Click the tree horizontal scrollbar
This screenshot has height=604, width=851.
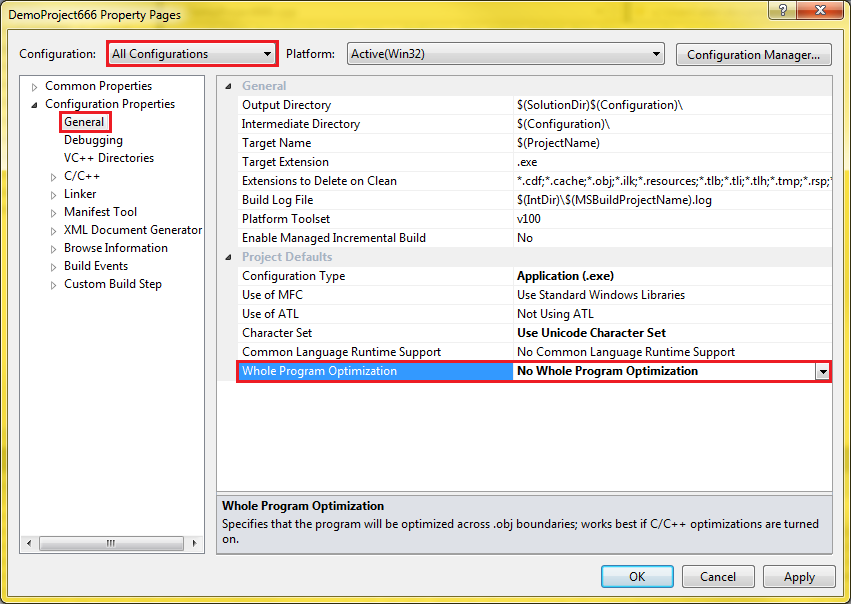click(x=110, y=543)
